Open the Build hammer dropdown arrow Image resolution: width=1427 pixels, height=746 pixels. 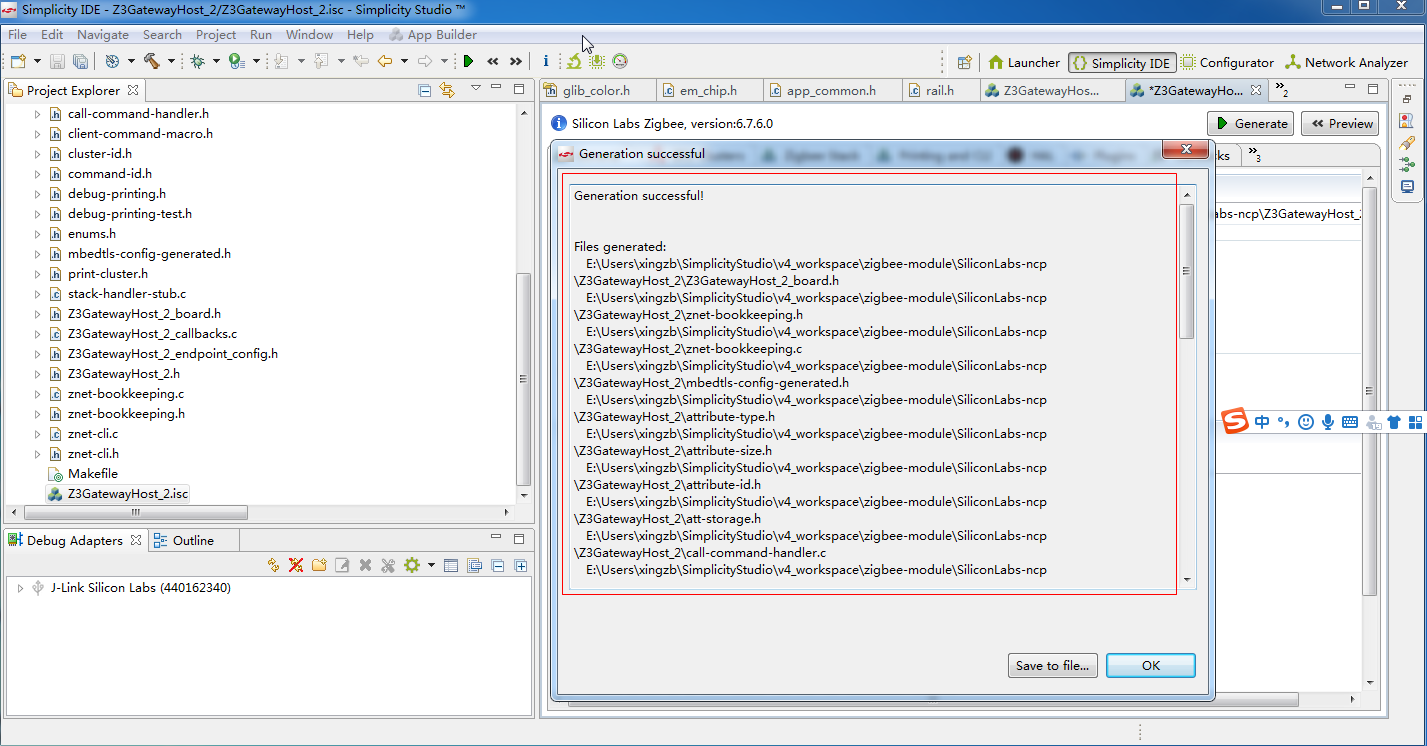tap(171, 61)
